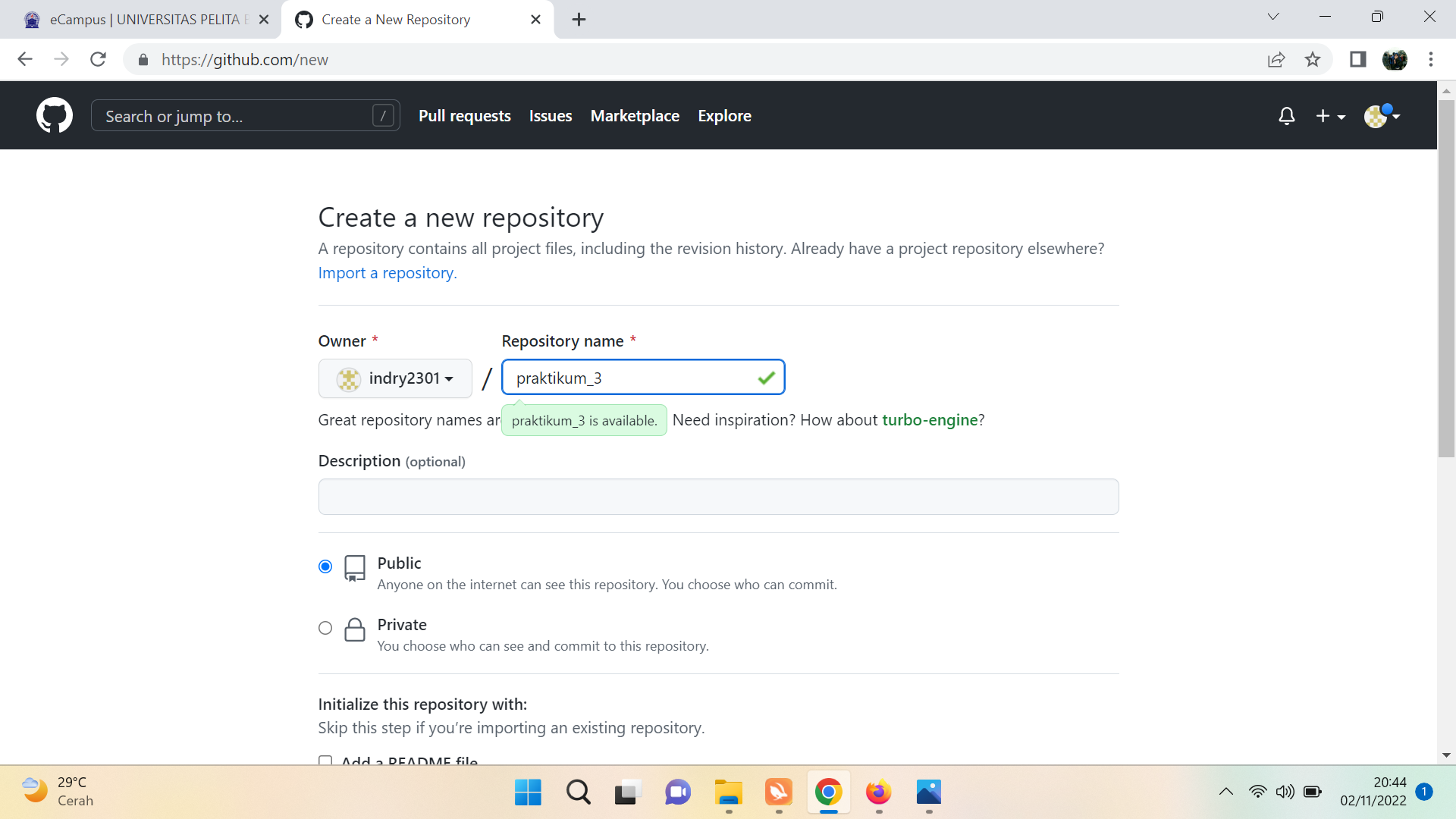Open the Windows Start menu
The width and height of the screenshot is (1456, 819).
point(528,792)
